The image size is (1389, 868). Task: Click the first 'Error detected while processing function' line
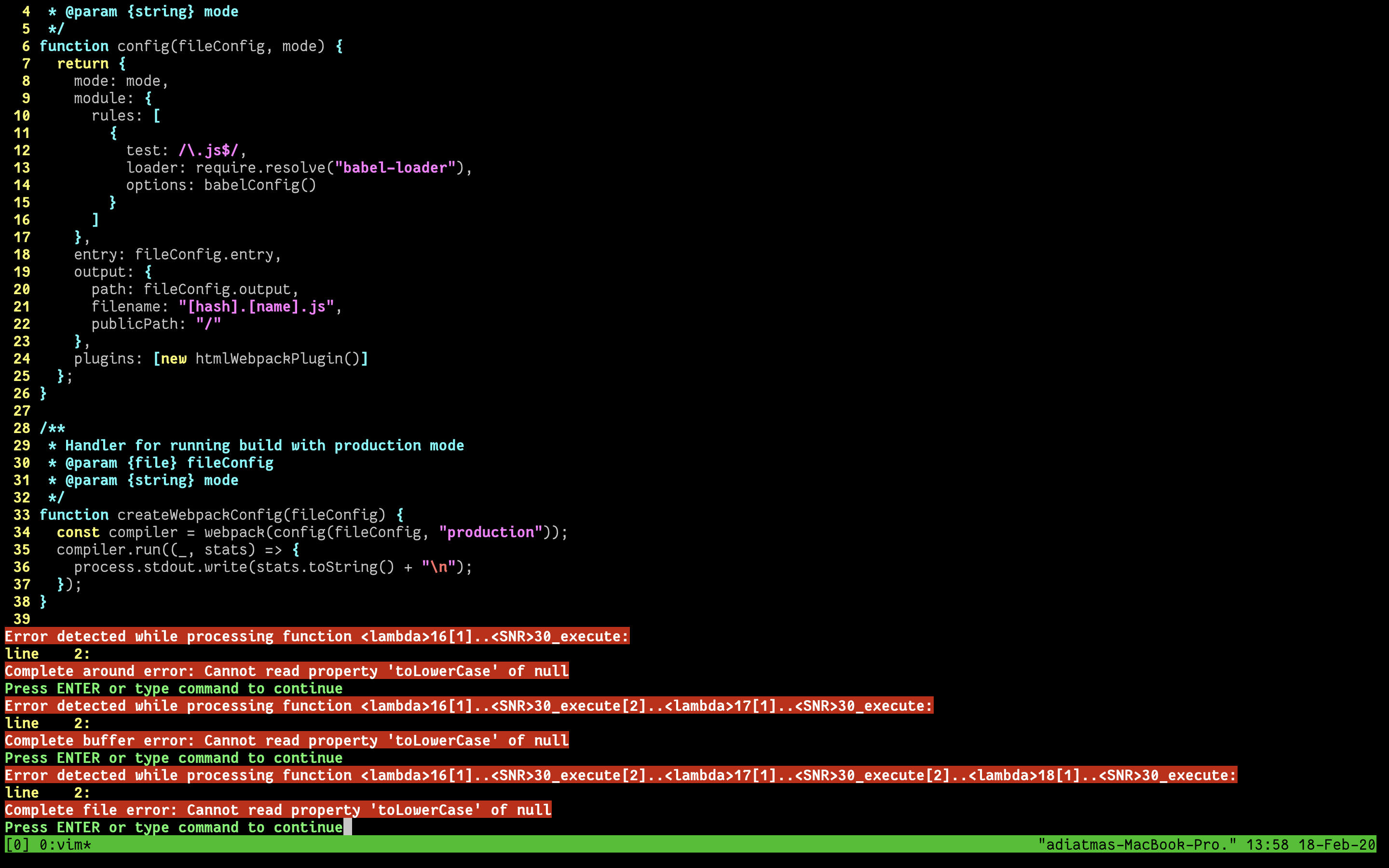click(317, 636)
